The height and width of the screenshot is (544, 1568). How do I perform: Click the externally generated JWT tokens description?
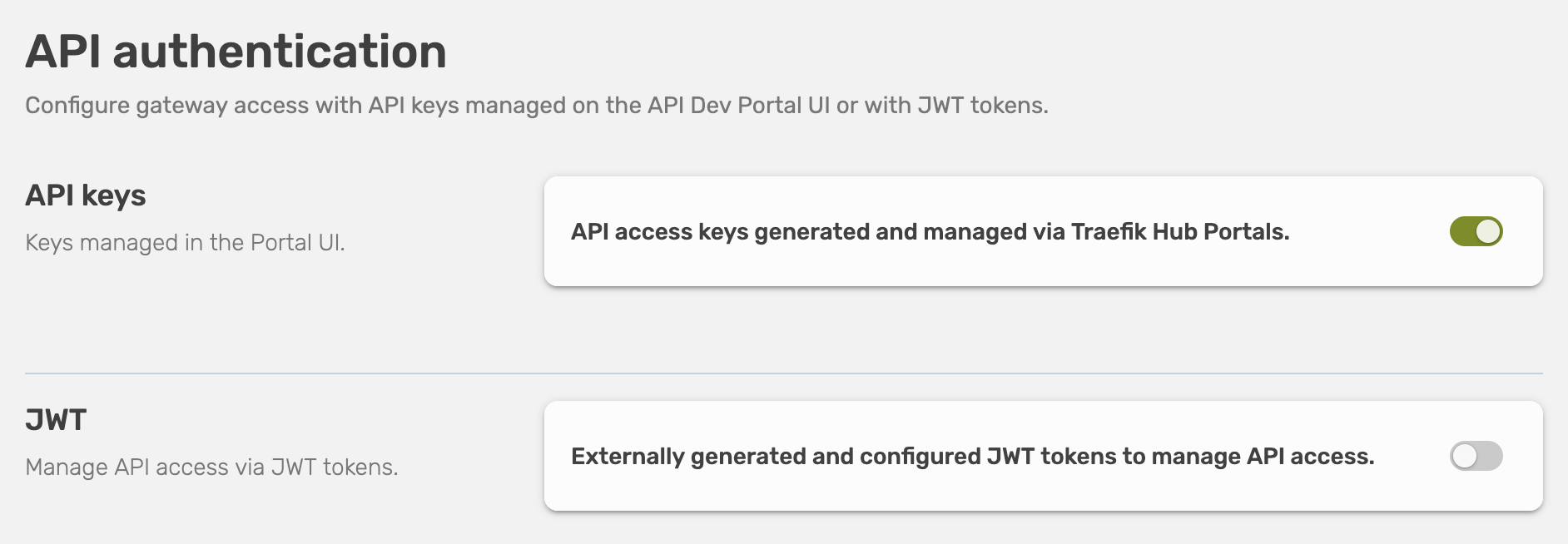click(974, 456)
